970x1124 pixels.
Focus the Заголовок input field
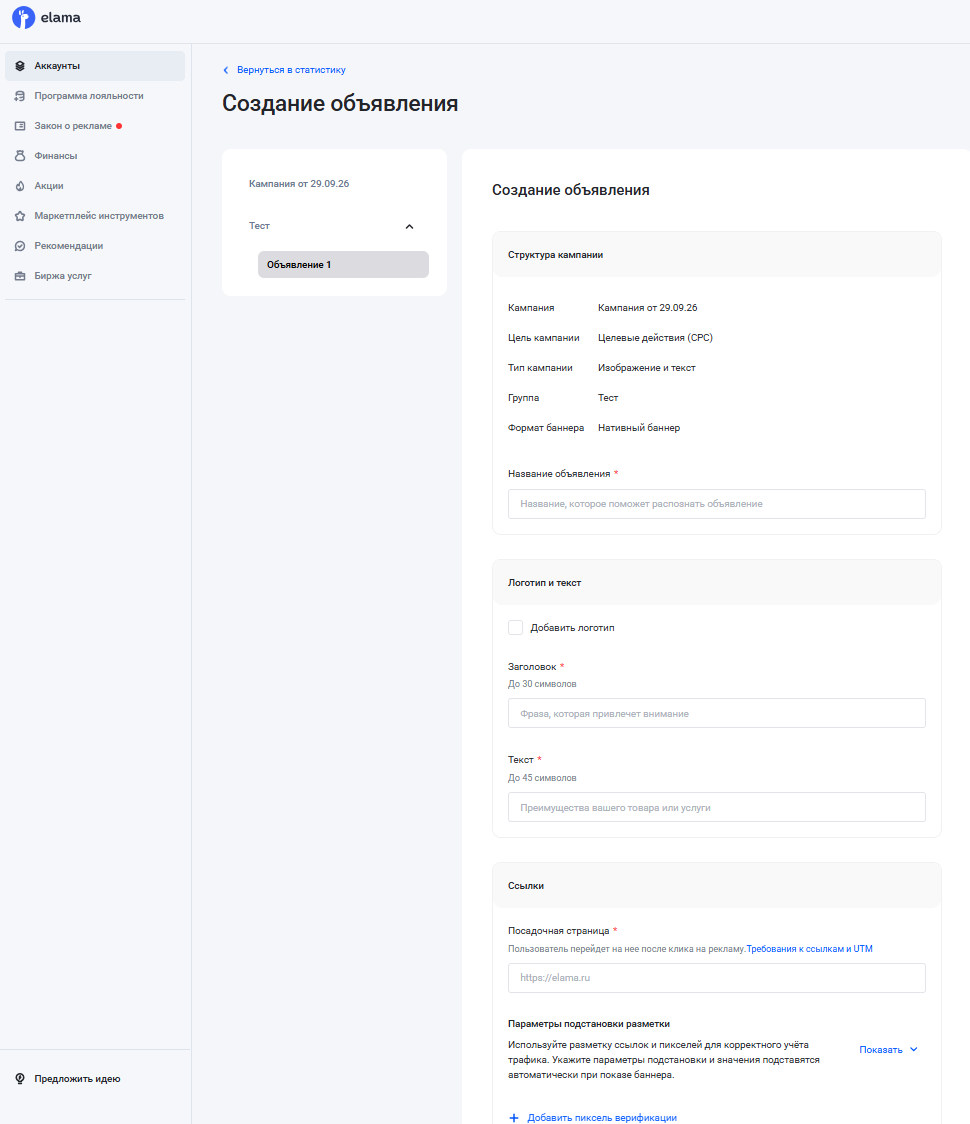tap(717, 713)
